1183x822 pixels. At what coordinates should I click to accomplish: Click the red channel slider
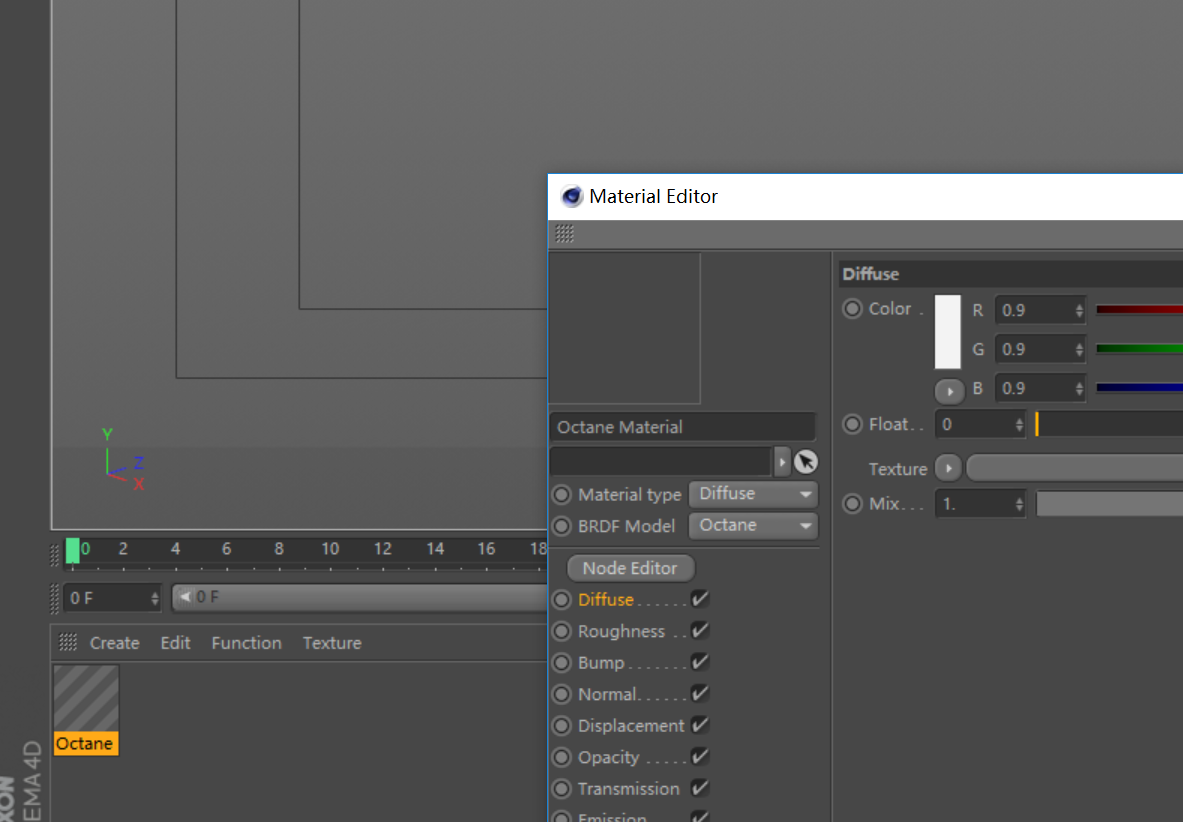[x=1139, y=309]
